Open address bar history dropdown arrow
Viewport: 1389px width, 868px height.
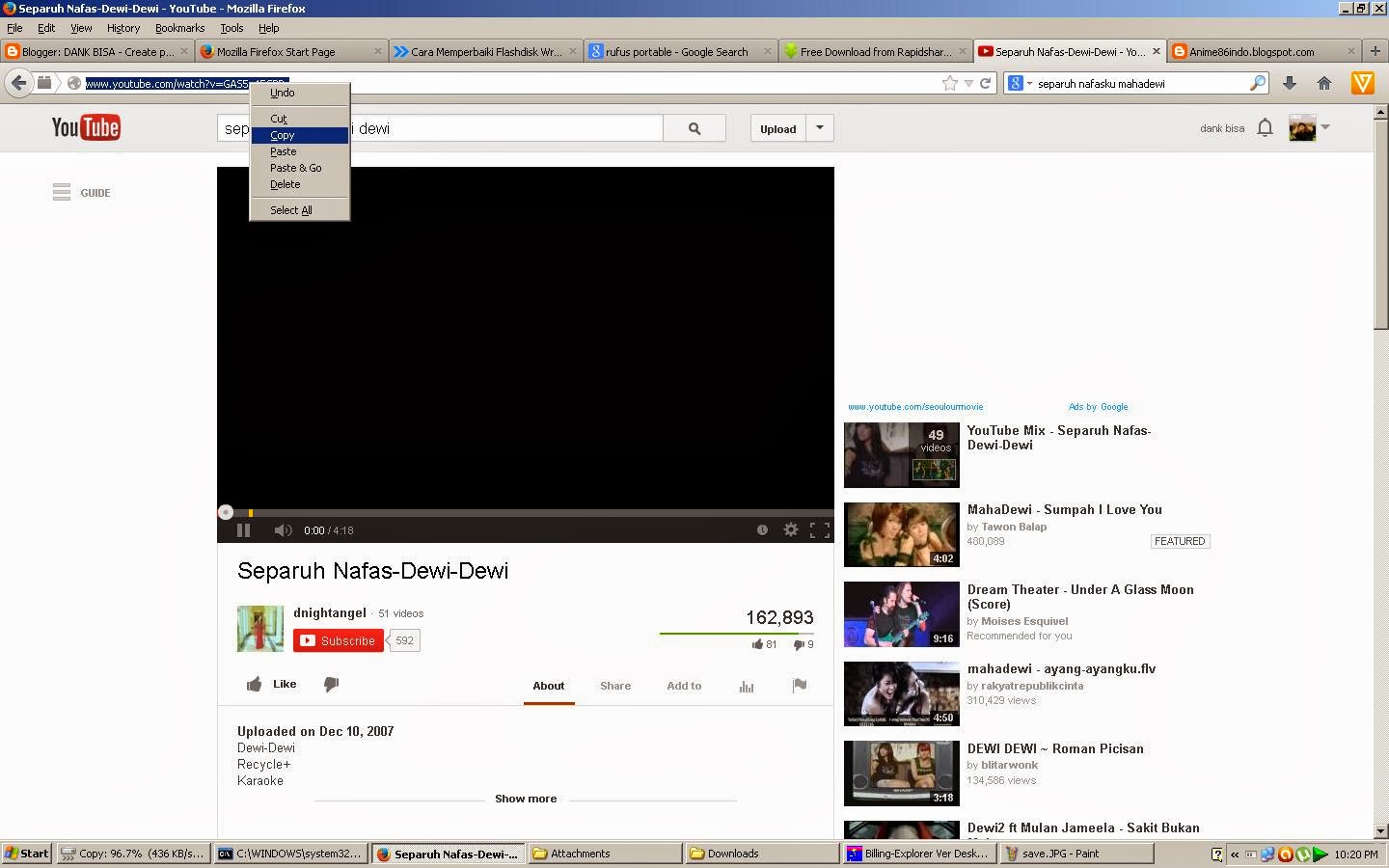click(x=968, y=83)
